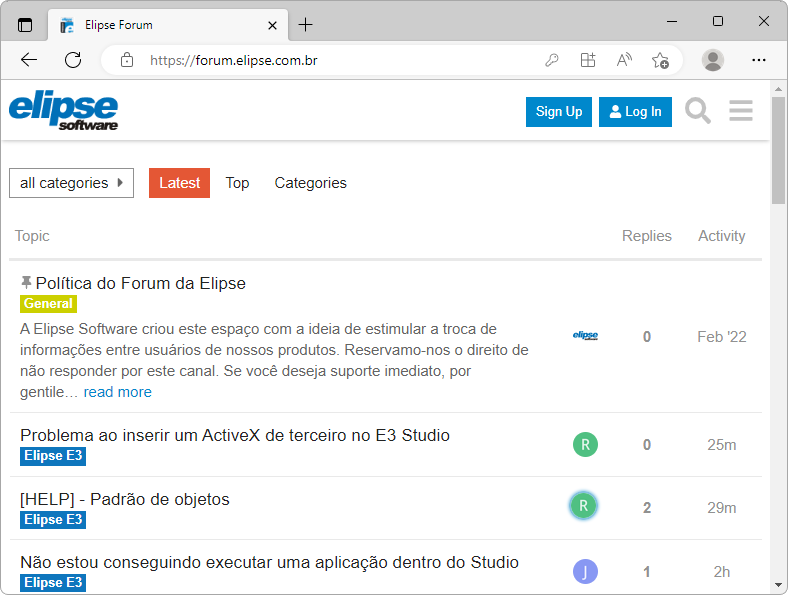Click the browser refresh icon
The image size is (788, 595).
[x=73, y=60]
